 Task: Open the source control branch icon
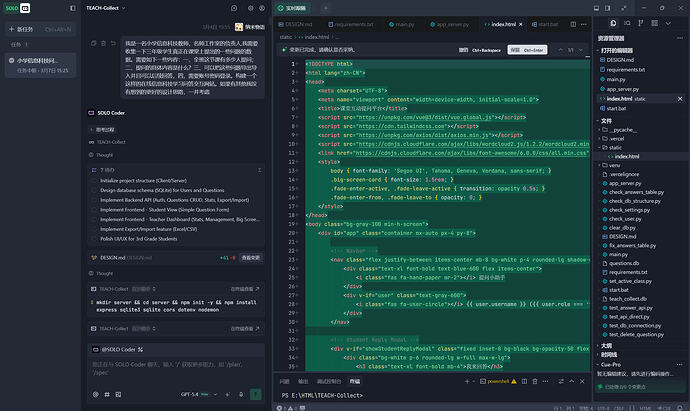pos(640,23)
